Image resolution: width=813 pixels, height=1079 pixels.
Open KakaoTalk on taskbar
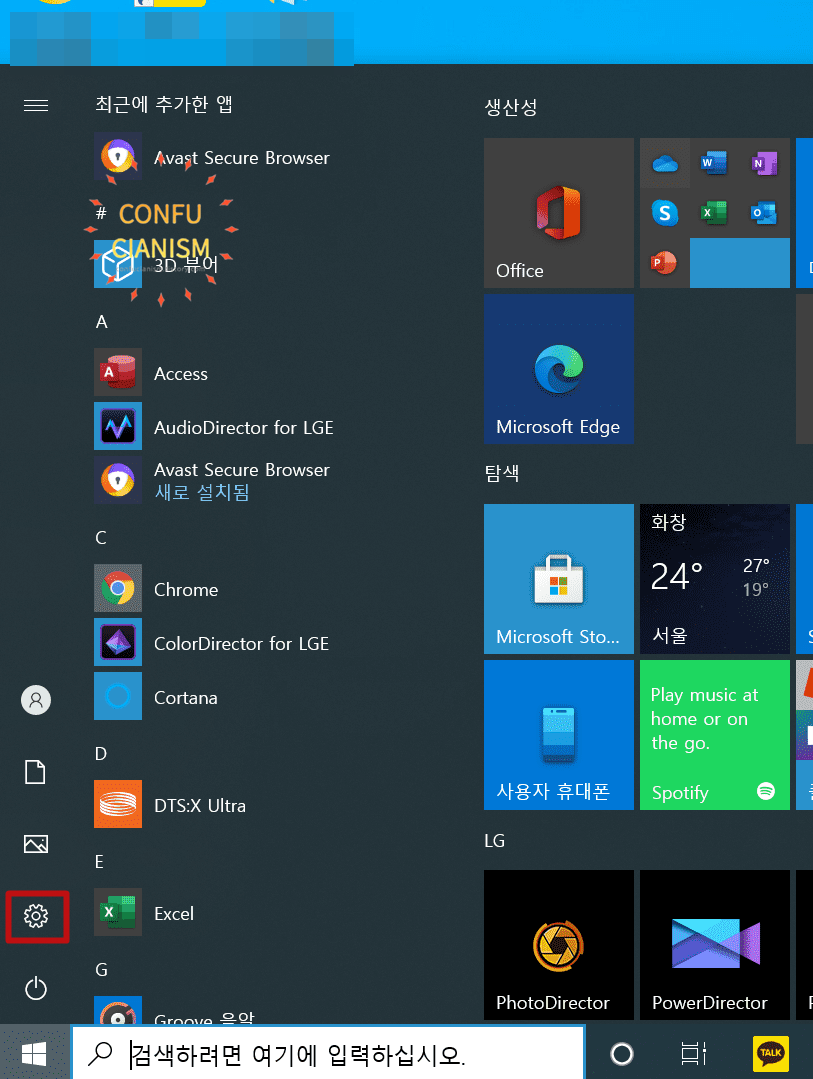[x=770, y=1053]
